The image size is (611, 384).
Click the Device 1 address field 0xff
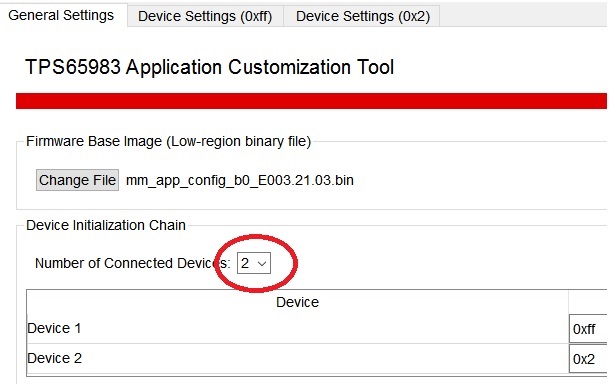pyautogui.click(x=588, y=329)
